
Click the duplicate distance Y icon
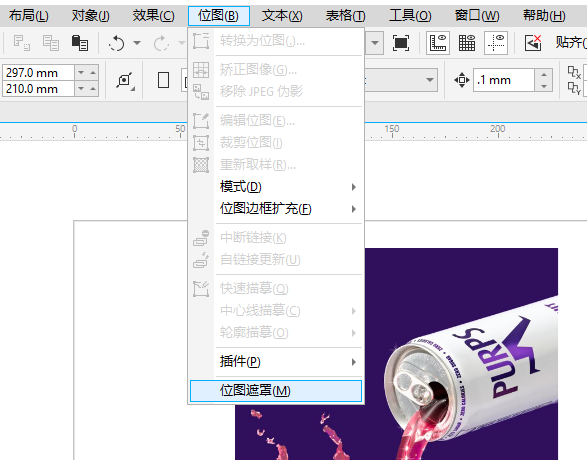[x=574, y=88]
